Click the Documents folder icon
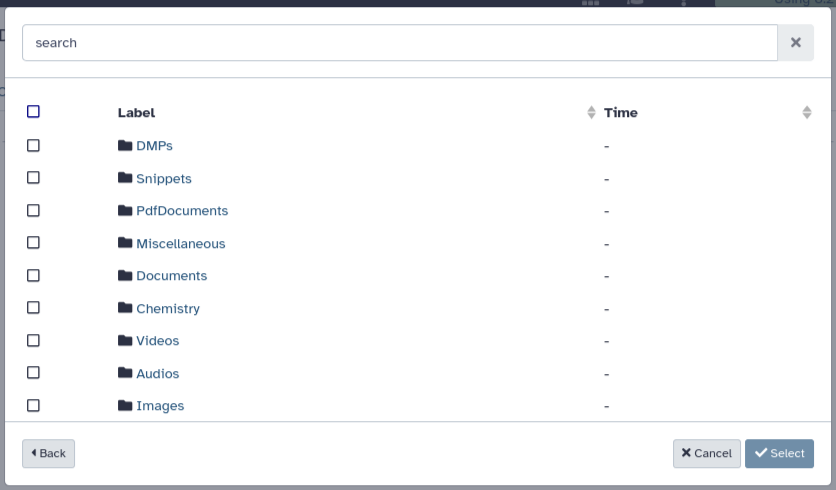 [x=125, y=275]
